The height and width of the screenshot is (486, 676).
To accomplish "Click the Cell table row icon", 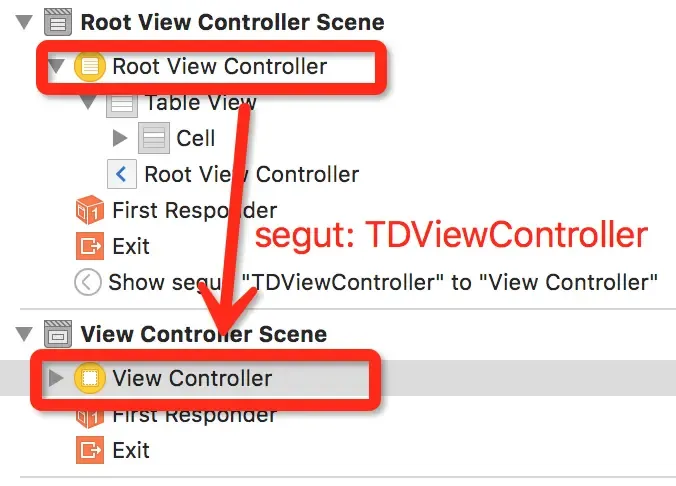I will click(x=154, y=138).
